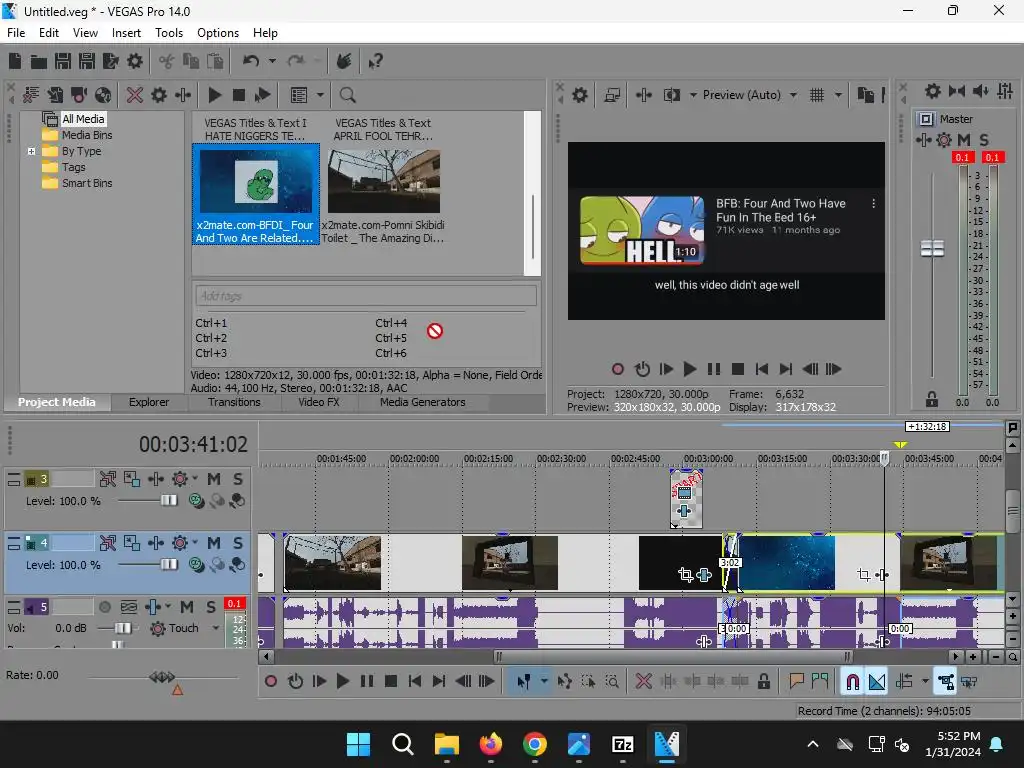
Task: Open the preview overlays grid icon
Action: pos(817,95)
